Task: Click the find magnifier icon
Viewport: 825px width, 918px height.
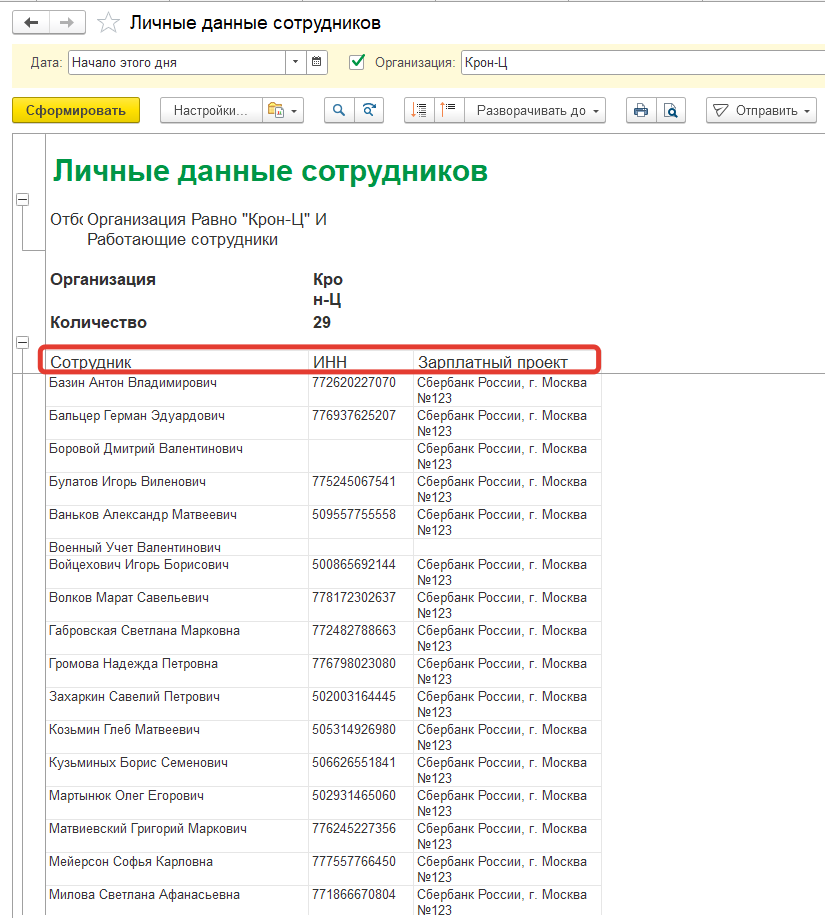Action: coord(339,111)
